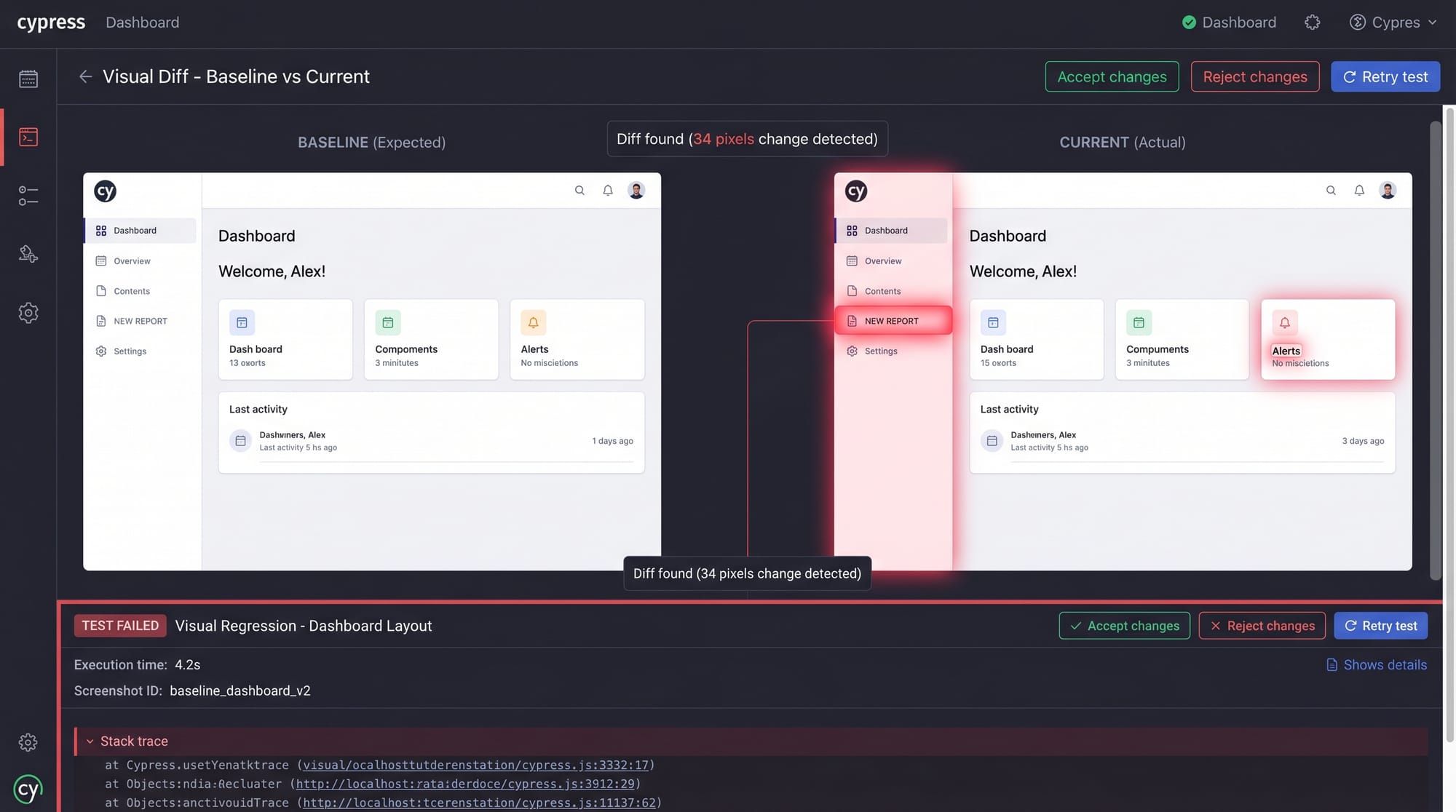Screen dimensions: 1456x812
Task: Open the user settings sidebar icon
Action: pyautogui.click(x=28, y=254)
